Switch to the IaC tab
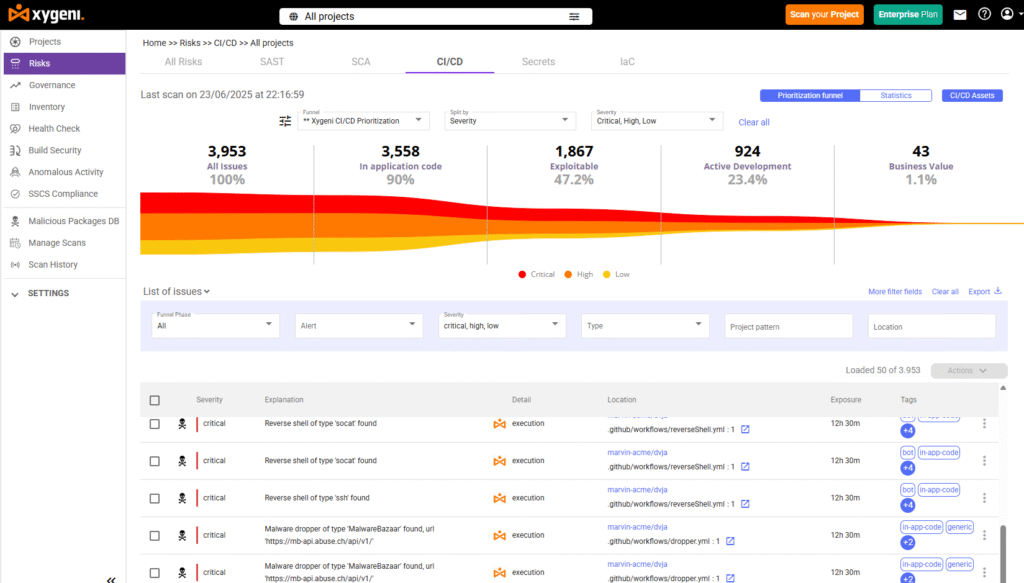 tap(627, 62)
